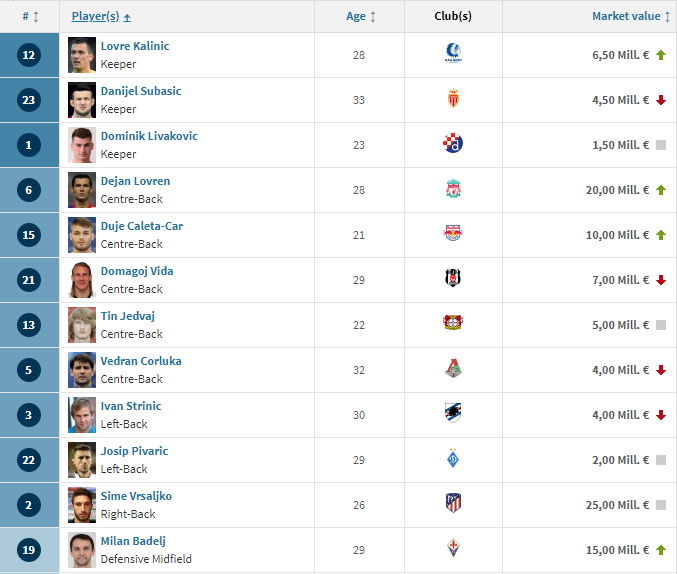
Task: Click Sime Vrsaljko portrait thumbnail
Action: pyautogui.click(x=82, y=505)
